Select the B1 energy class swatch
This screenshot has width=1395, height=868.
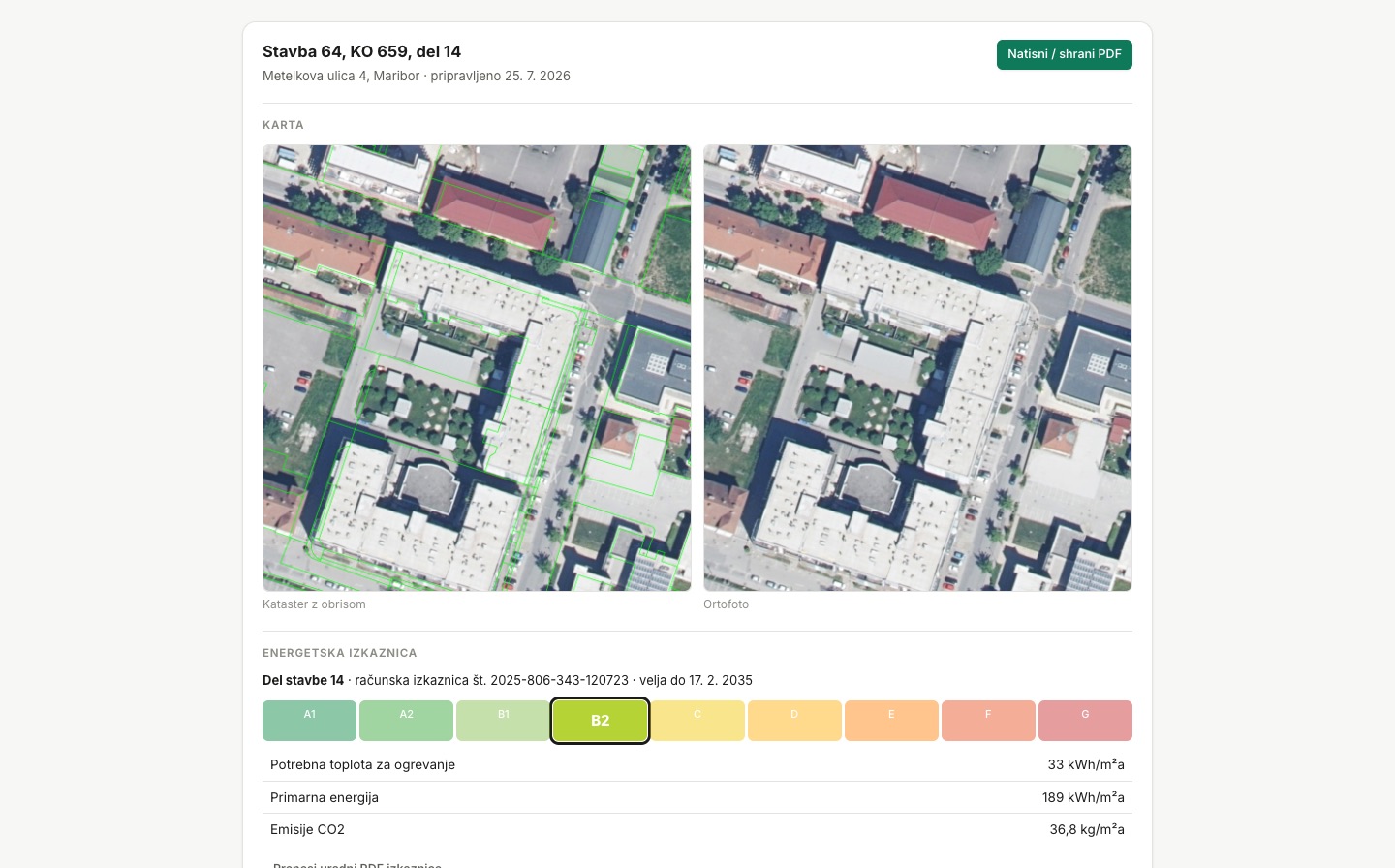pos(503,721)
